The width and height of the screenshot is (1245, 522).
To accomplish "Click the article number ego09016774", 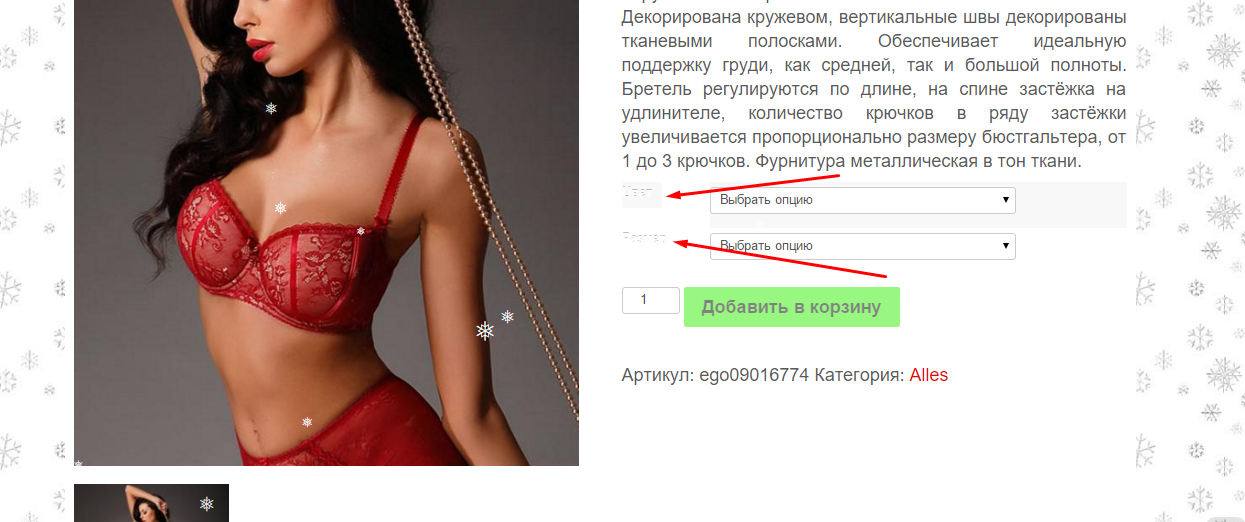I will coord(754,375).
